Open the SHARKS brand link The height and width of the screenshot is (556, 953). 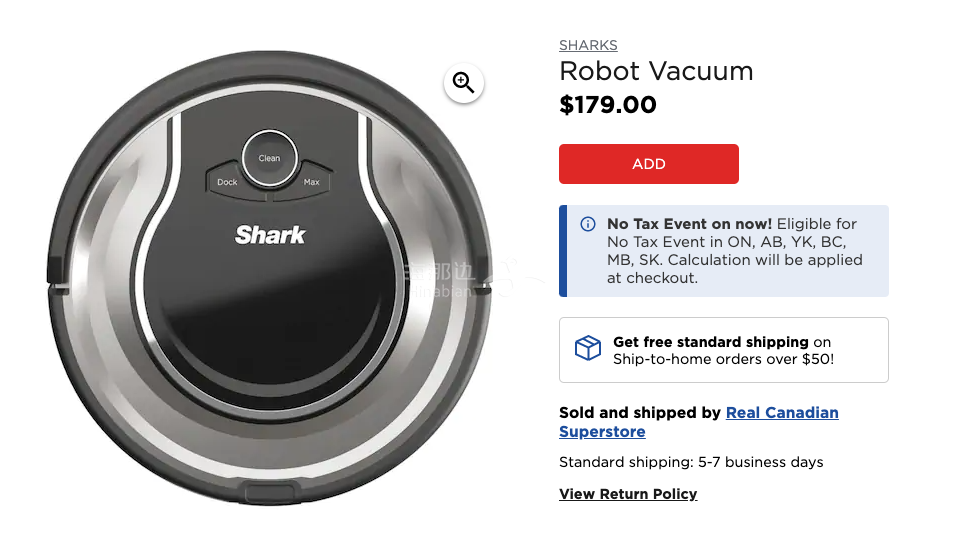pyautogui.click(x=588, y=45)
